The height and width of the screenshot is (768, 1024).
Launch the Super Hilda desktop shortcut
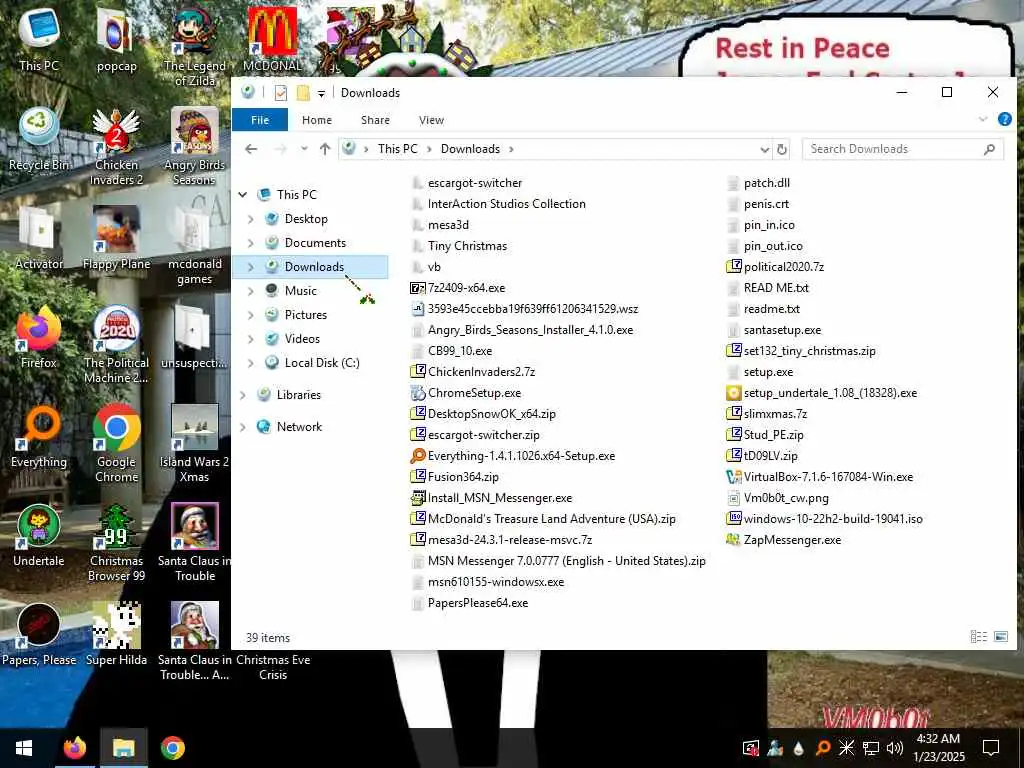click(116, 635)
